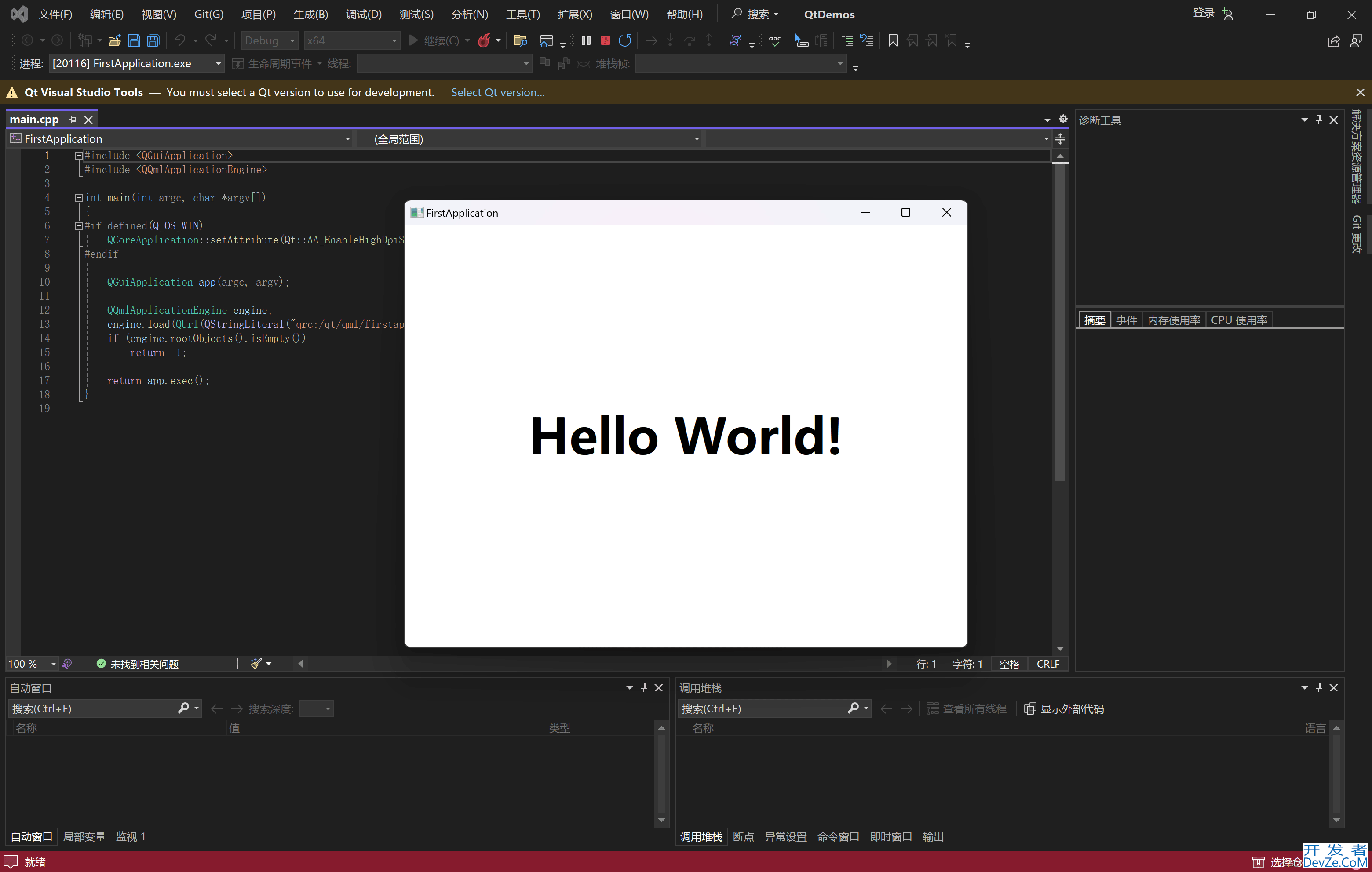
Task: Open the process dropdown showing FirstApplication.exe
Action: [x=136, y=63]
